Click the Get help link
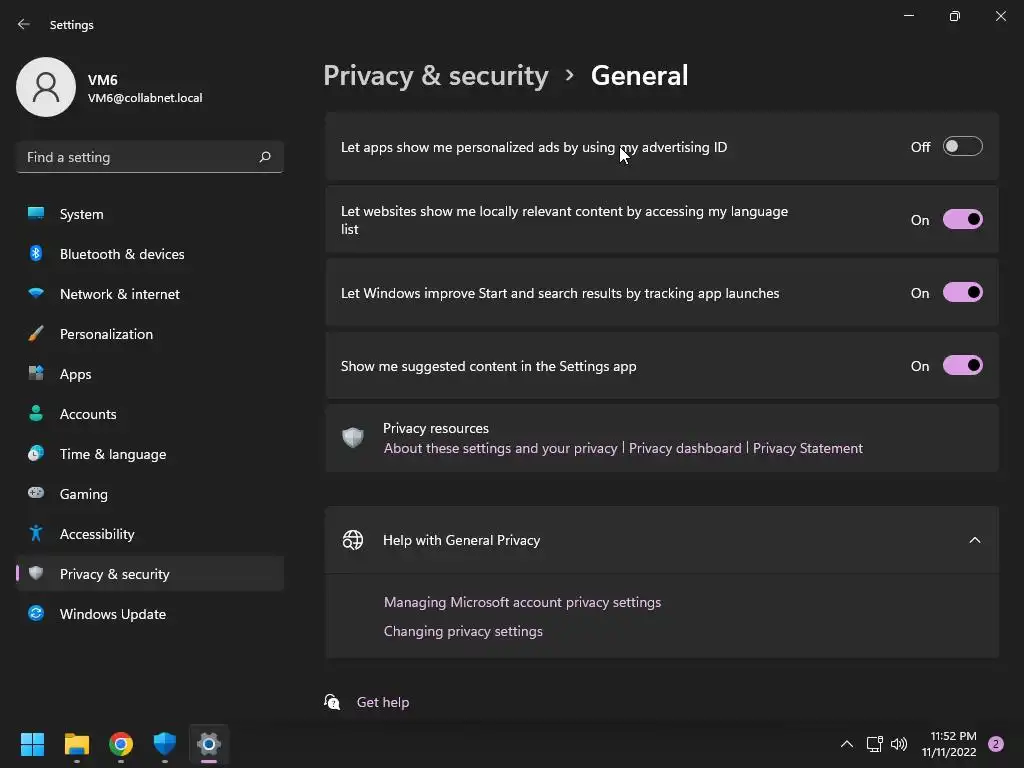 [x=383, y=702]
